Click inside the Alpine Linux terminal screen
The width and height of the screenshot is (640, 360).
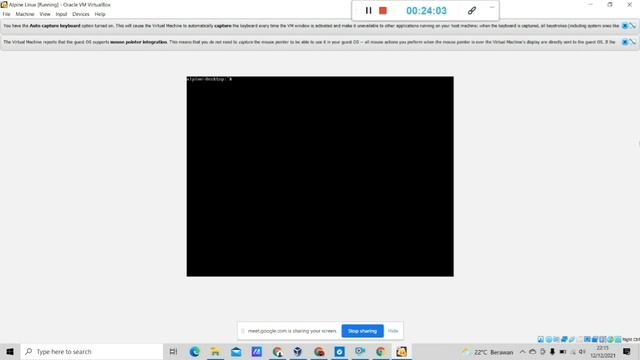320,176
